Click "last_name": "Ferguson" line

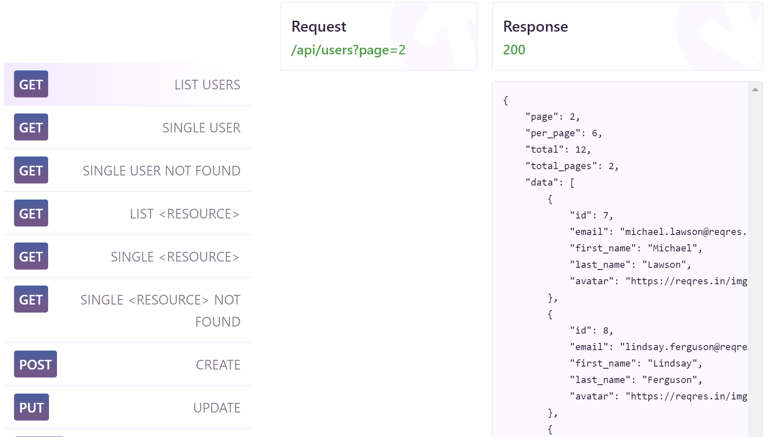coord(636,380)
